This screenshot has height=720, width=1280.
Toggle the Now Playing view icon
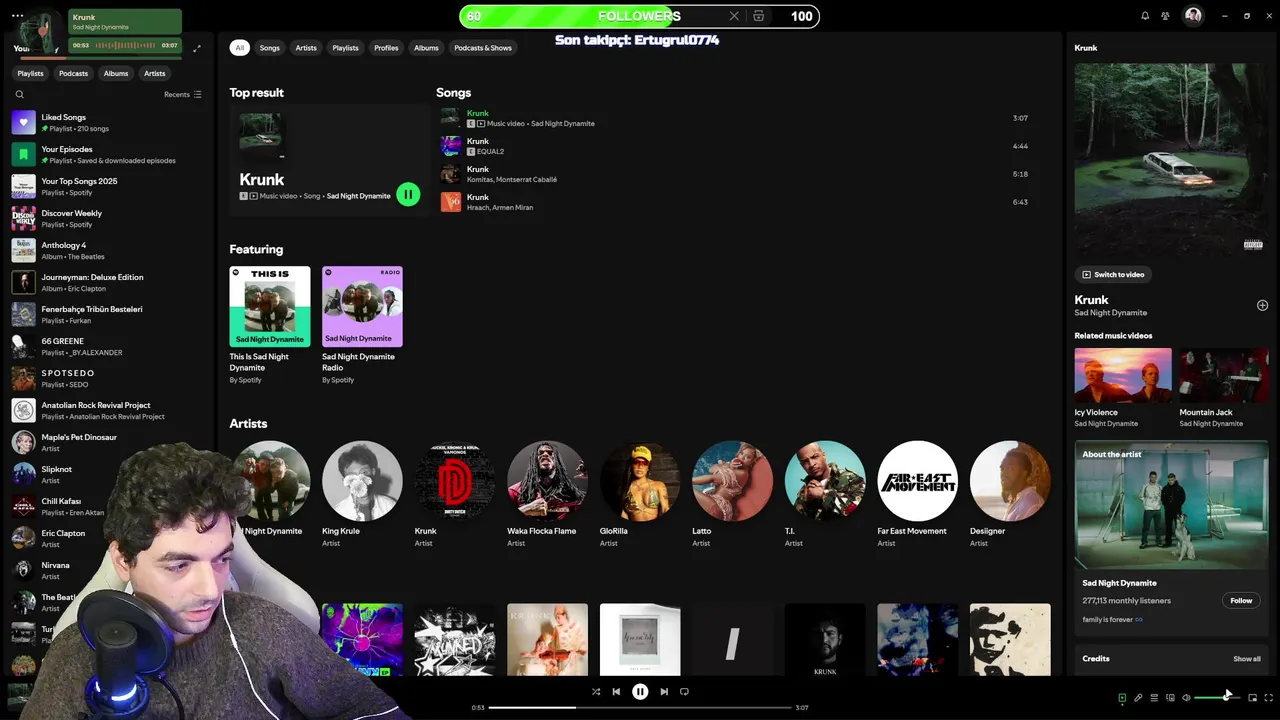(1122, 698)
